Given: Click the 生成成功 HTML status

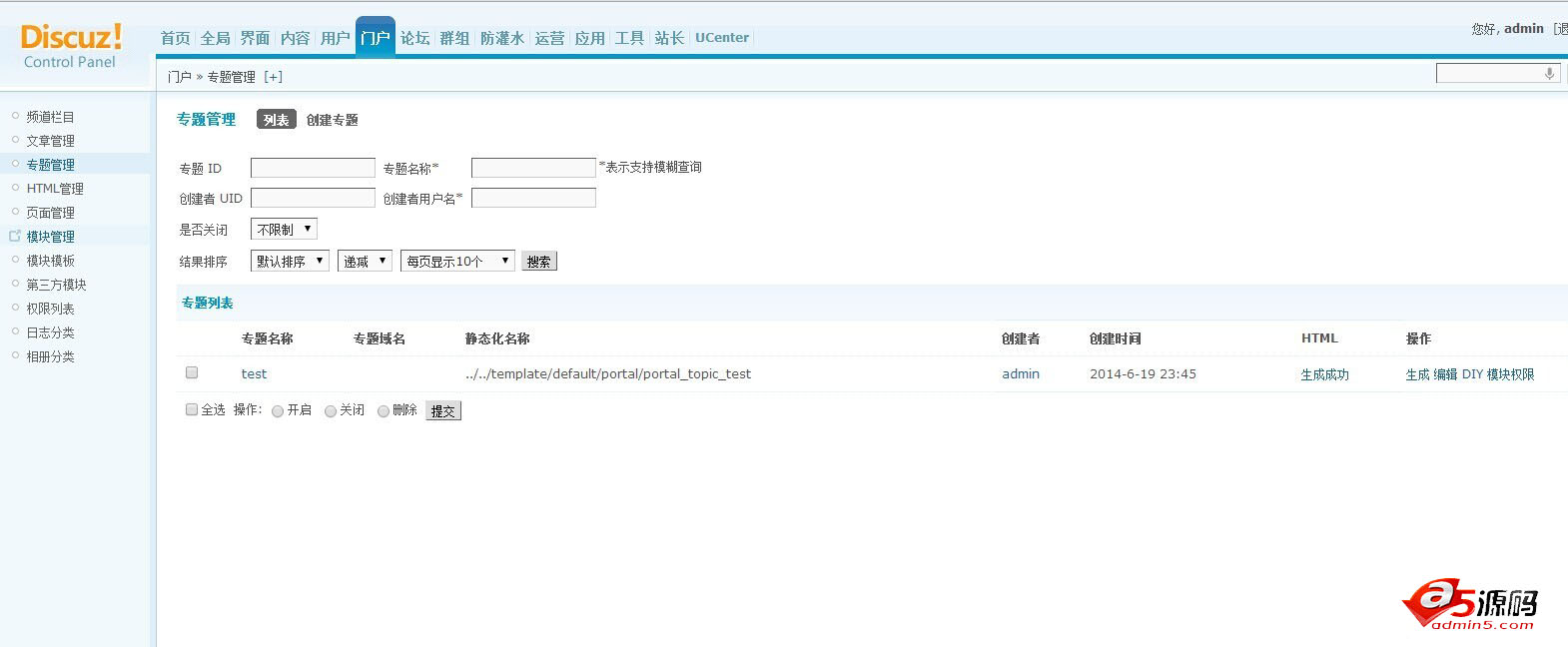Looking at the screenshot, I should point(1324,374).
